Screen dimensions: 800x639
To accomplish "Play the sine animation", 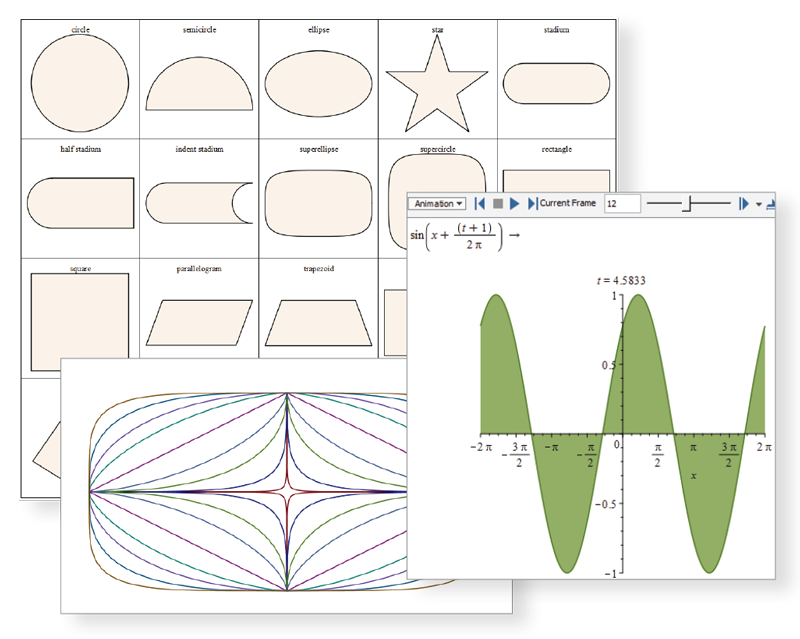I will (x=515, y=204).
